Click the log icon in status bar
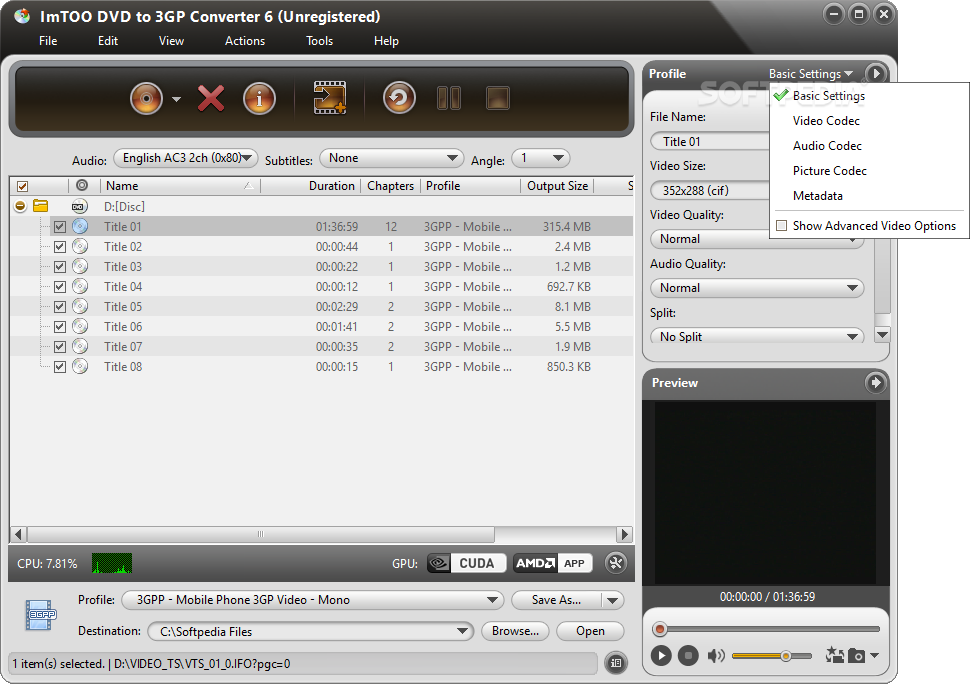 [616, 663]
